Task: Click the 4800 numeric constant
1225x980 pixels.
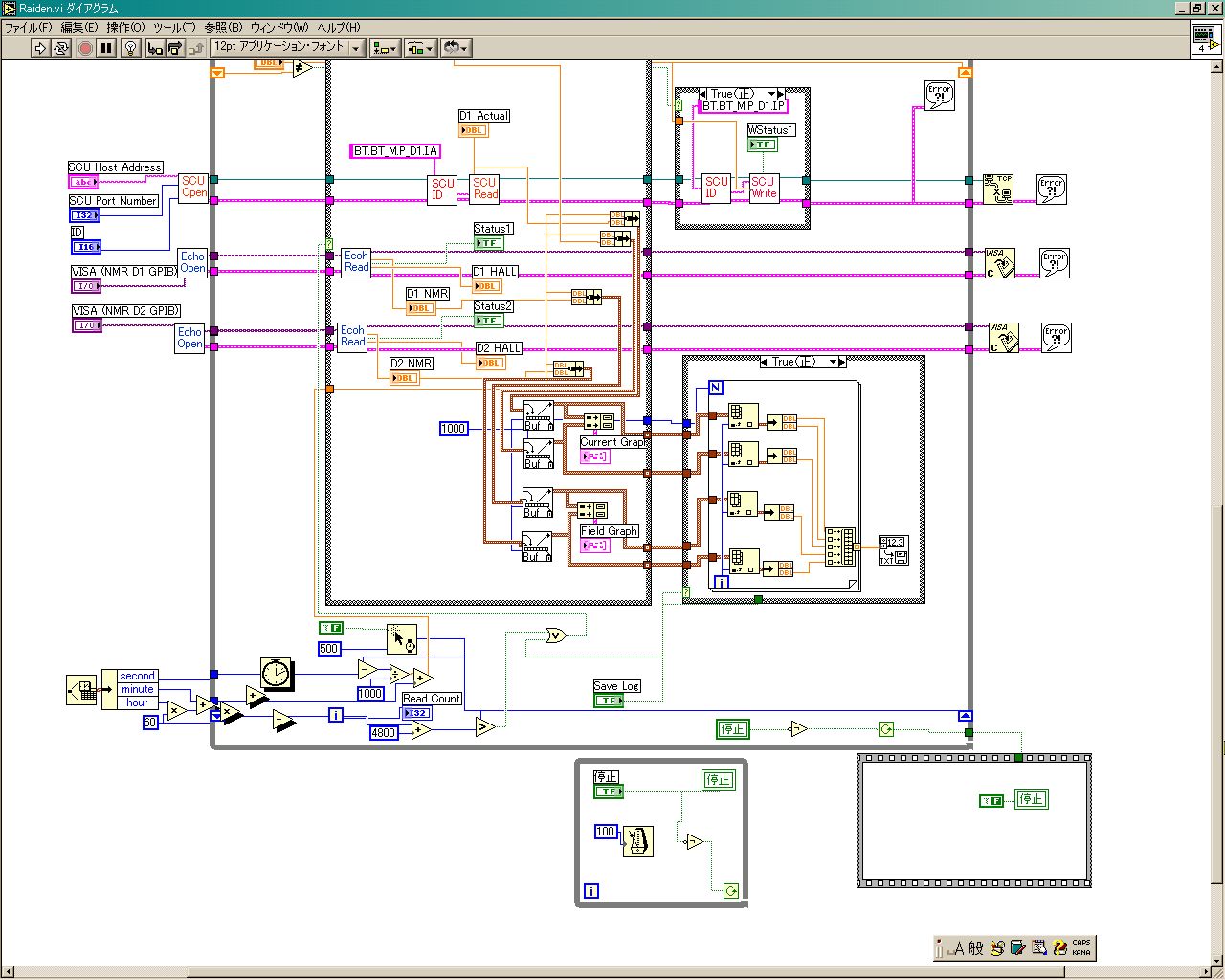Action: (383, 733)
